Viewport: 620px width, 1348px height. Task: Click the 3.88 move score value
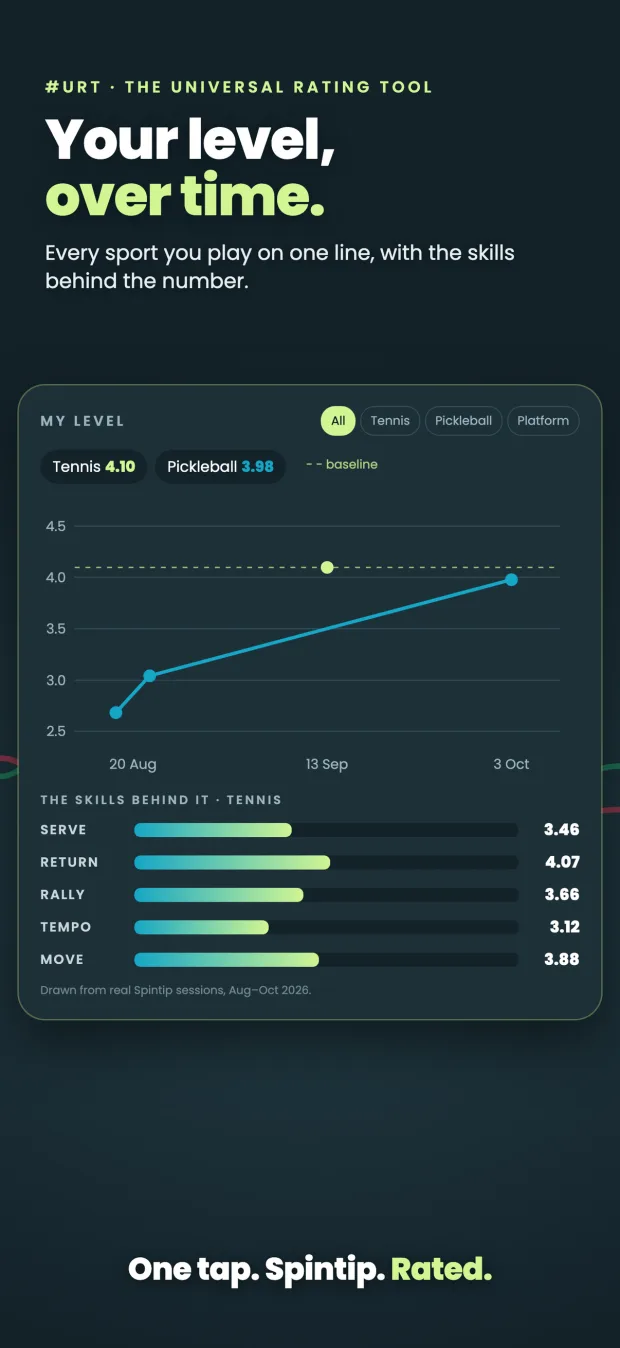point(562,959)
